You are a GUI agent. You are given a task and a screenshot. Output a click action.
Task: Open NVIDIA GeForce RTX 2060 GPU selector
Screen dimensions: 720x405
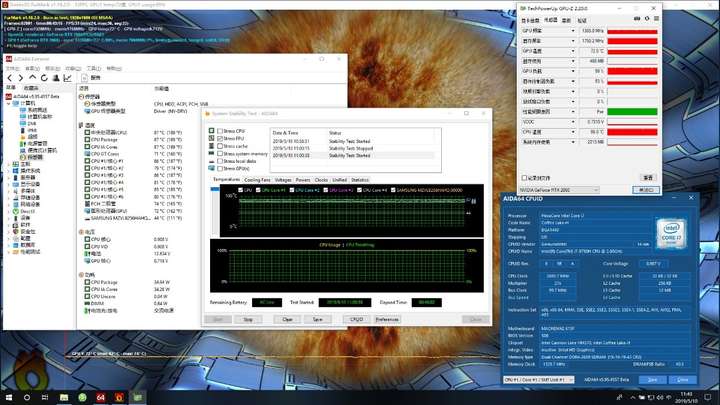point(559,190)
